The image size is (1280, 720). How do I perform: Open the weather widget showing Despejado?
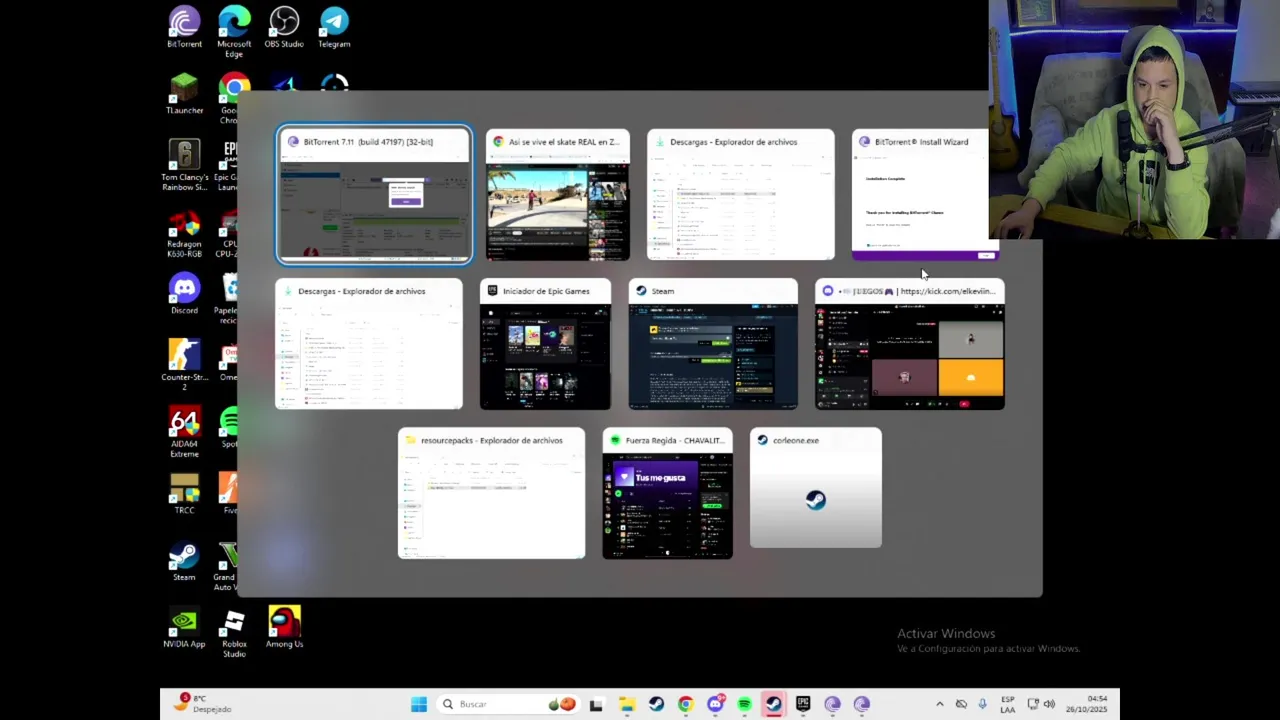(203, 704)
